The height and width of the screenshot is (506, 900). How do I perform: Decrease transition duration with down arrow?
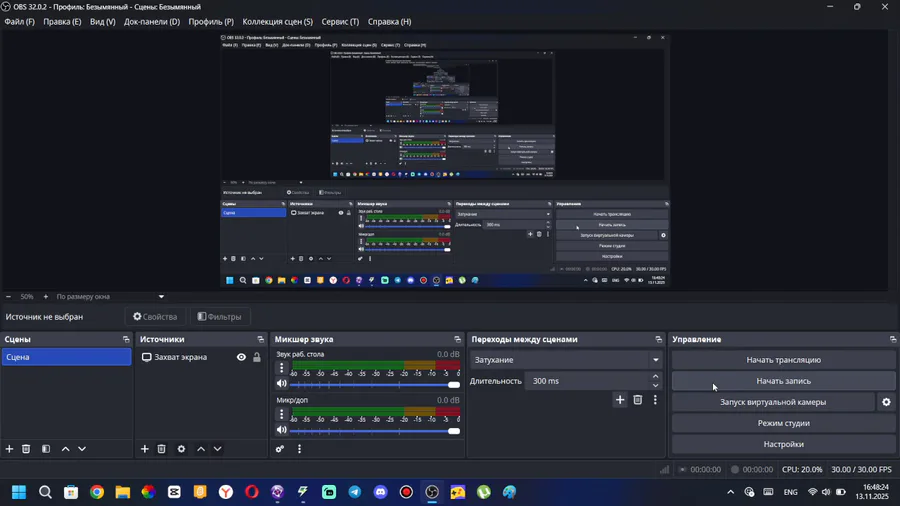coord(655,386)
